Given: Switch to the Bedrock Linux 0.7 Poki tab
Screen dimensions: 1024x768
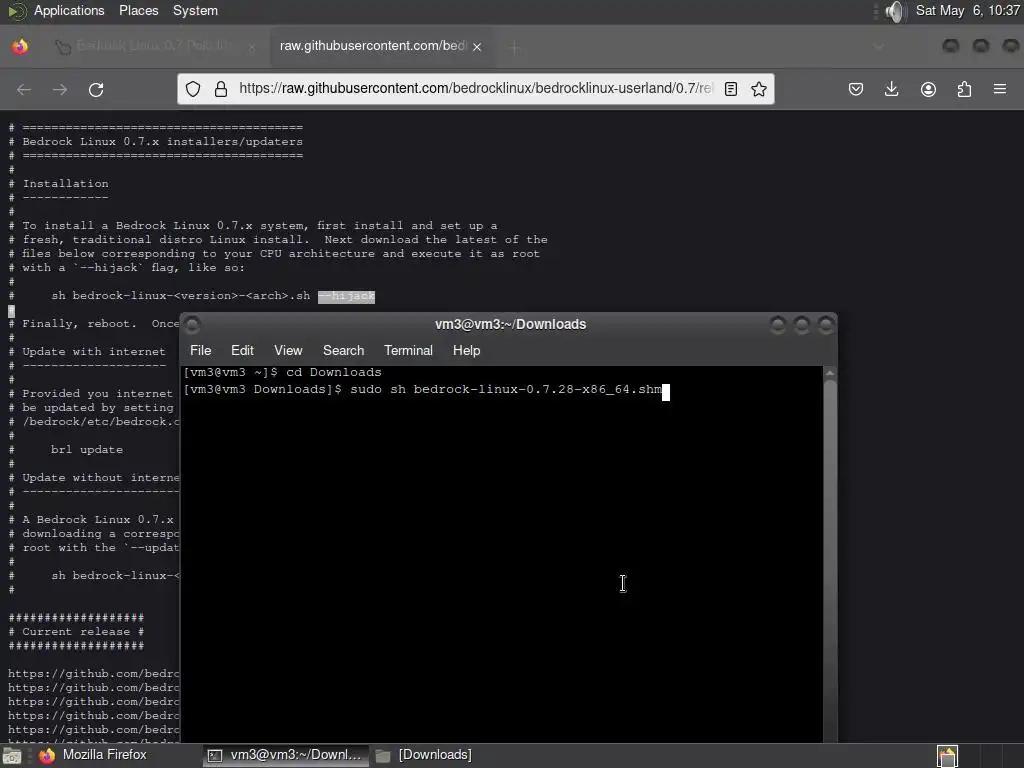Looking at the screenshot, I should click(x=155, y=46).
